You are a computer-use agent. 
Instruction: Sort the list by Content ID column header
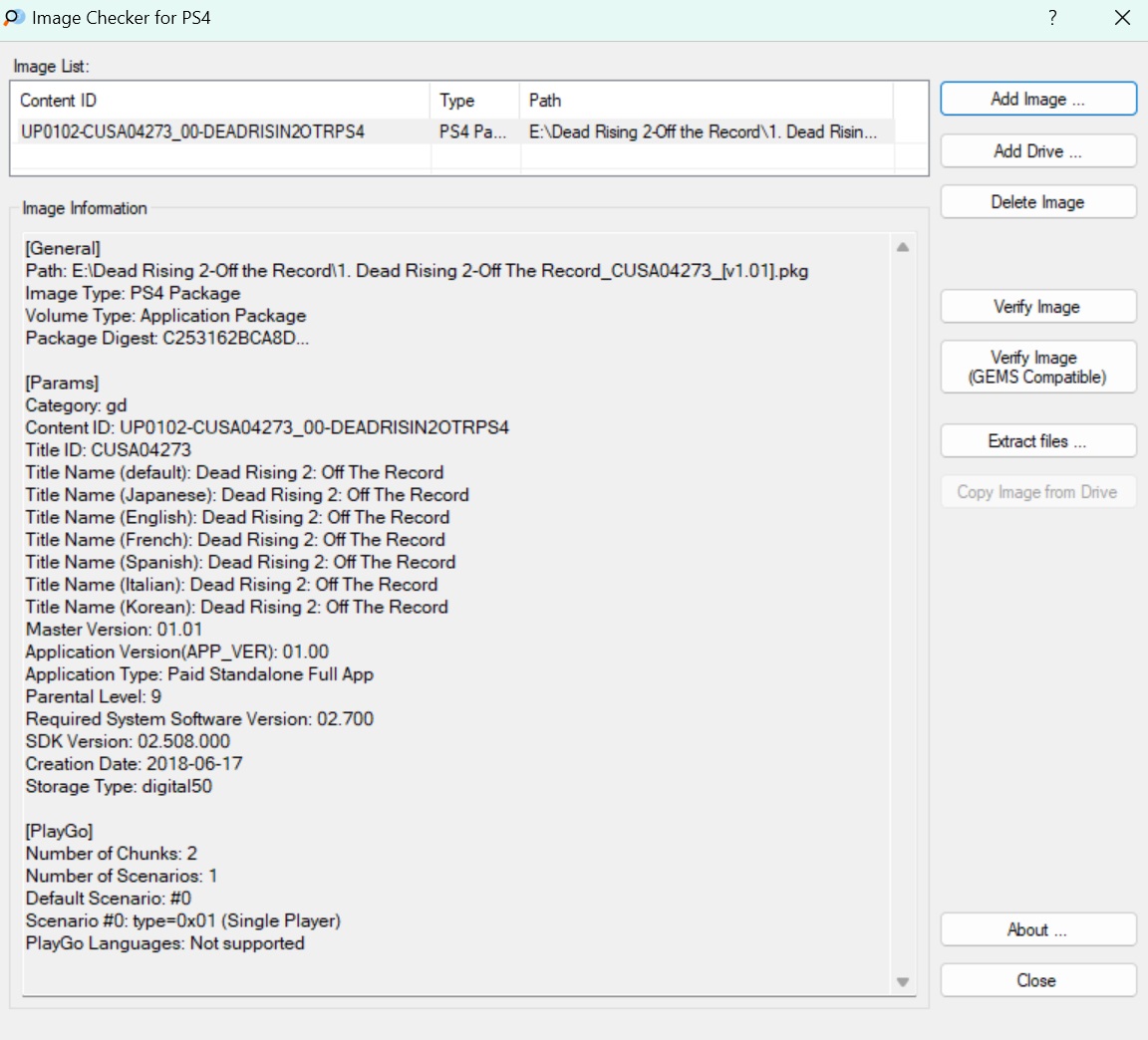tap(221, 101)
